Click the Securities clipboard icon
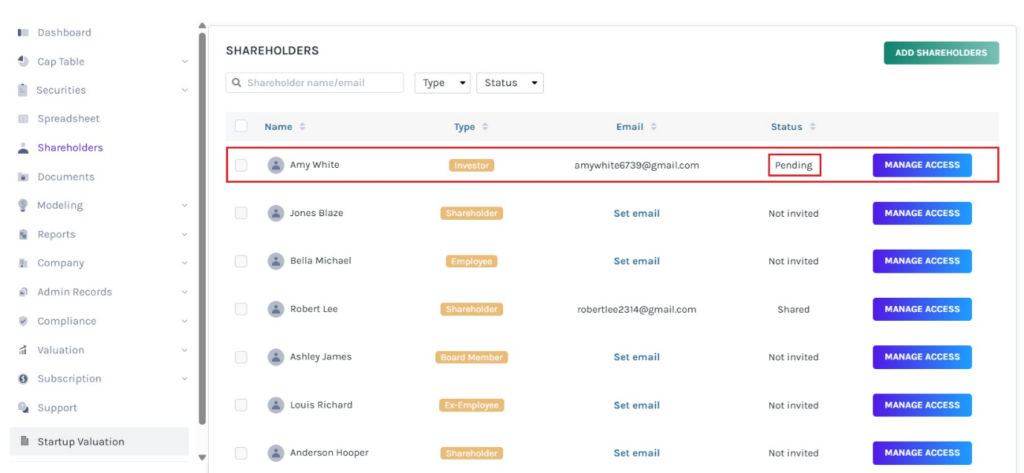The width and height of the screenshot is (1024, 473). click(x=23, y=90)
